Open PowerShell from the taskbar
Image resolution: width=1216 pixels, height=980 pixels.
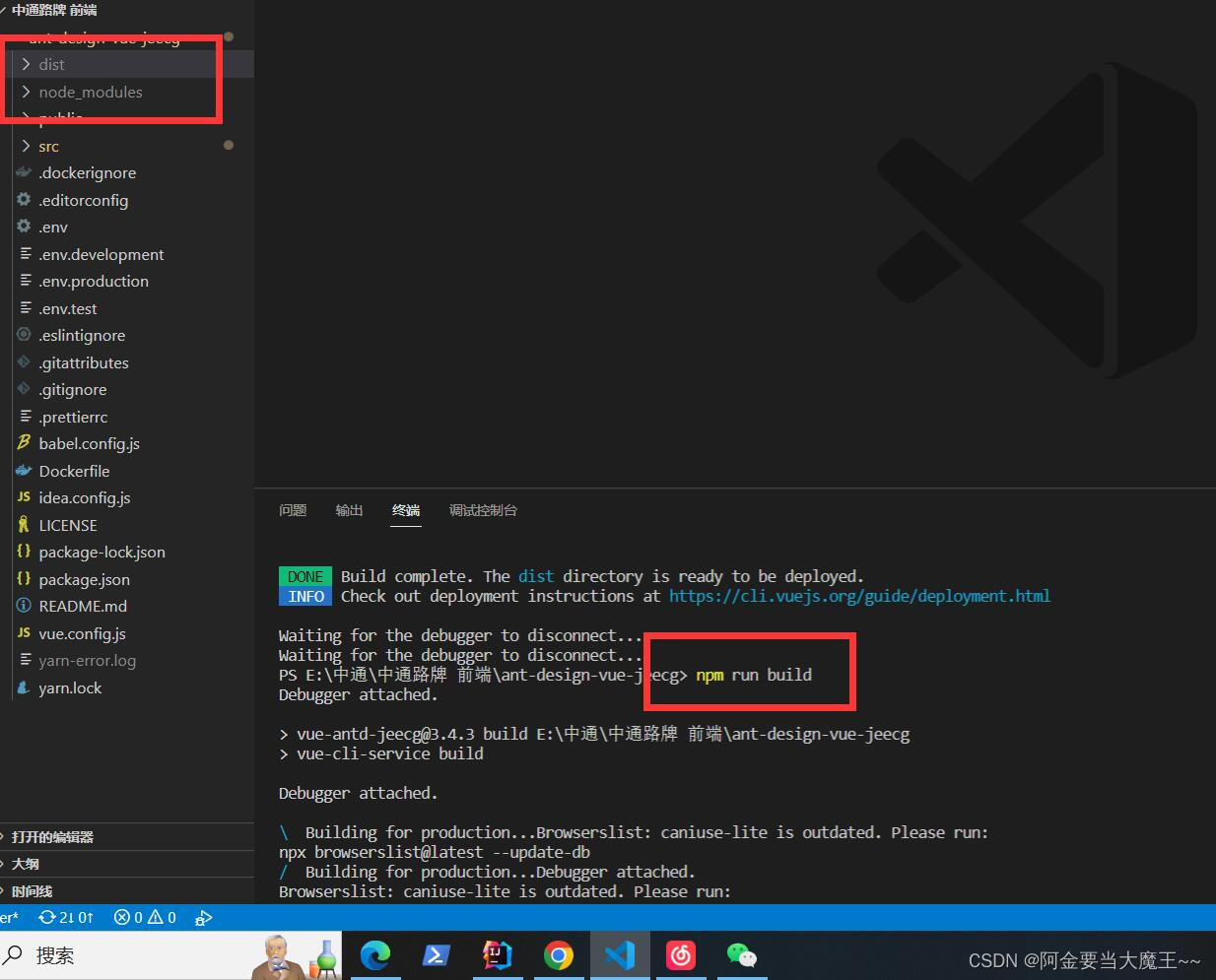pyautogui.click(x=437, y=955)
